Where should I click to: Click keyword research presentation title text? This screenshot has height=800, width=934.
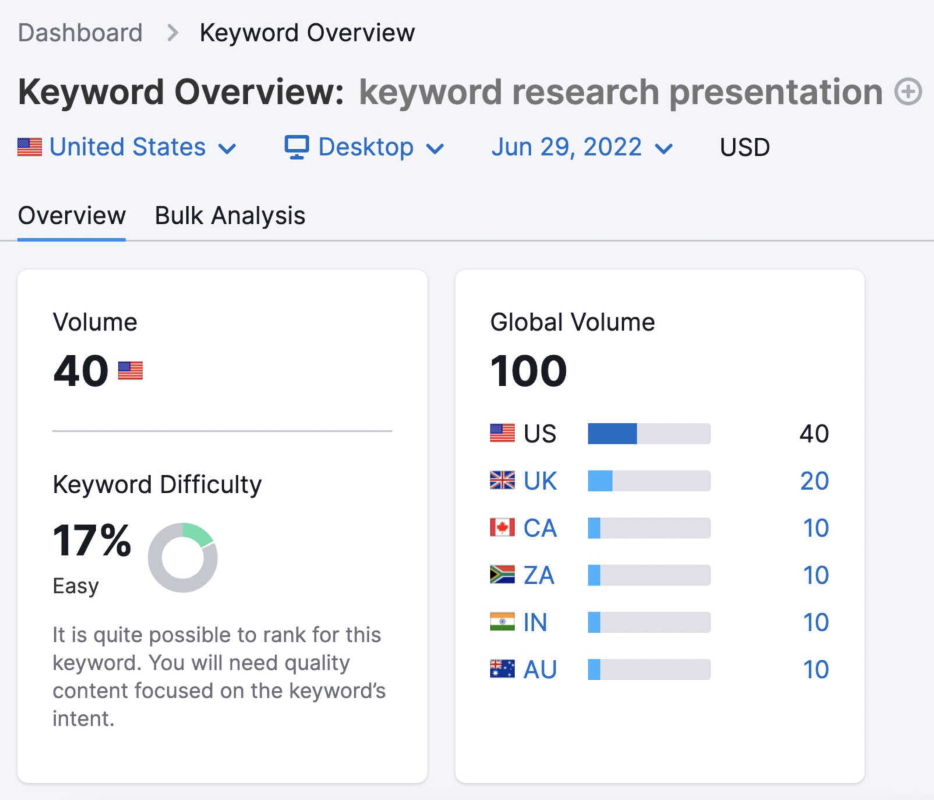click(x=620, y=92)
